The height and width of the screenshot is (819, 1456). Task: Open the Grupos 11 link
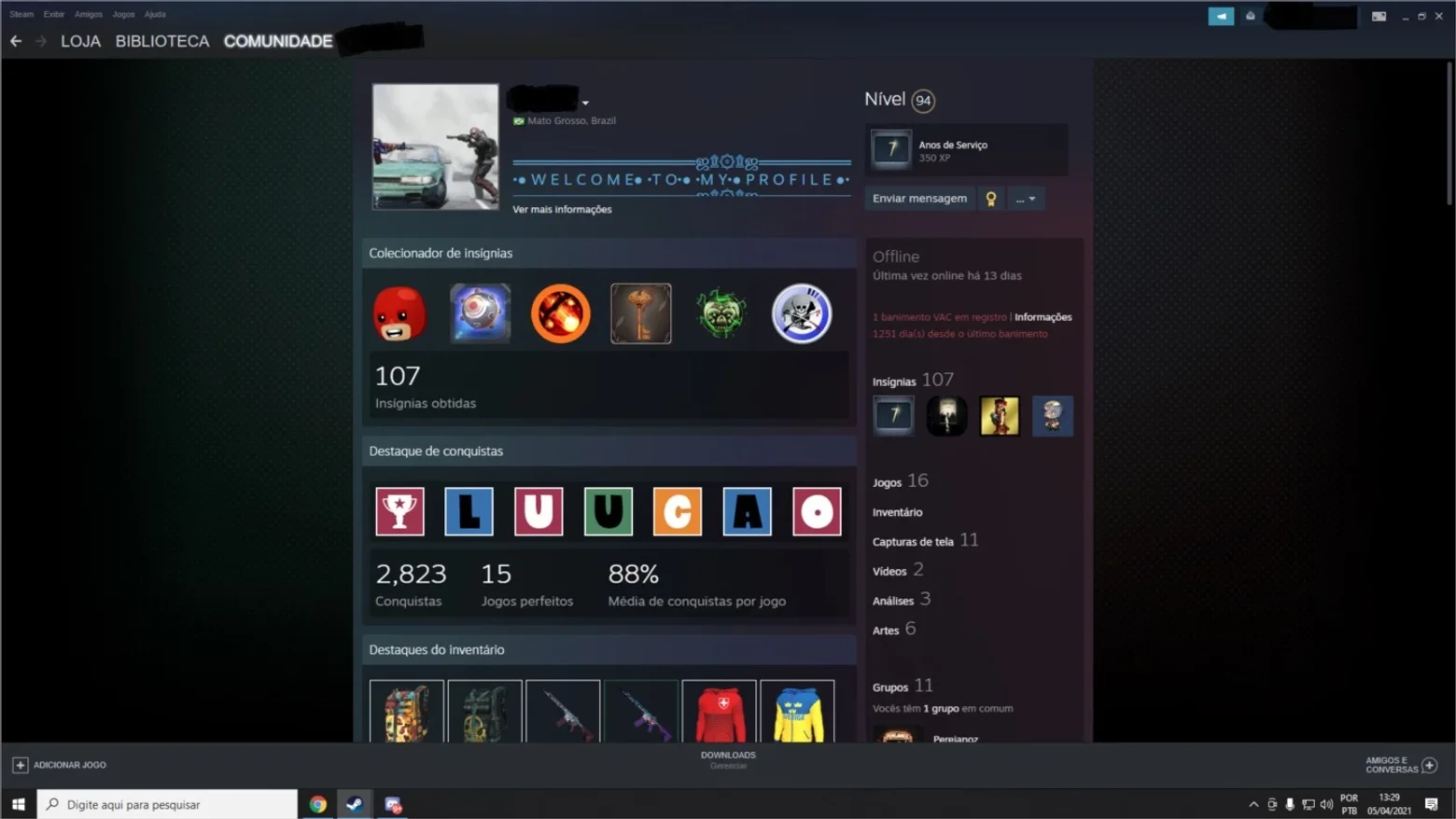click(x=903, y=687)
